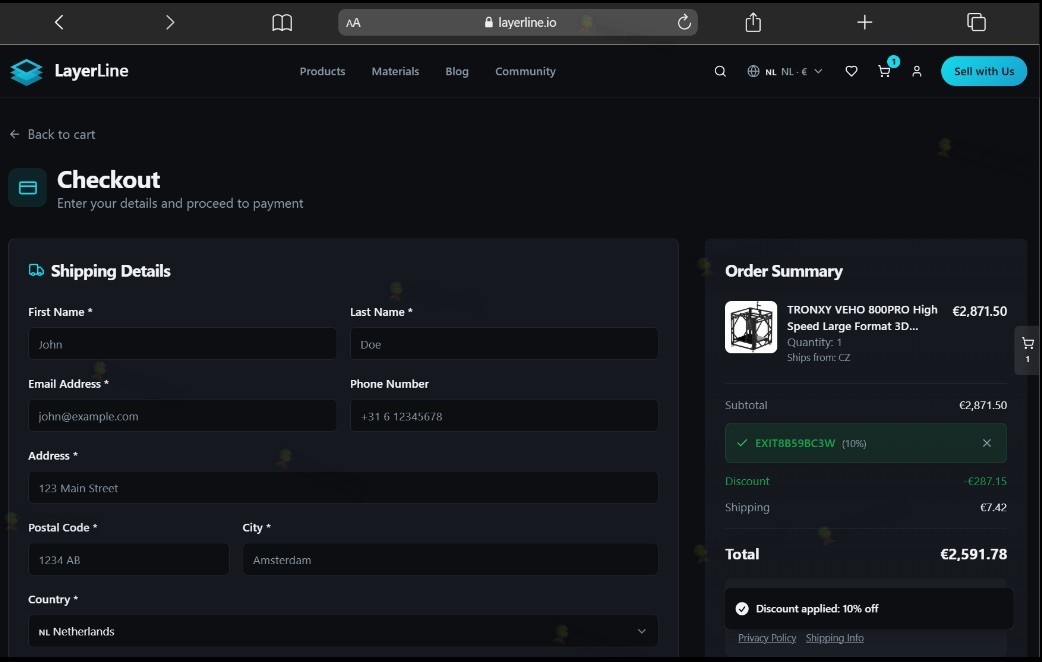The image size is (1042, 662).
Task: Tap the Safari share icon
Action: (753, 23)
